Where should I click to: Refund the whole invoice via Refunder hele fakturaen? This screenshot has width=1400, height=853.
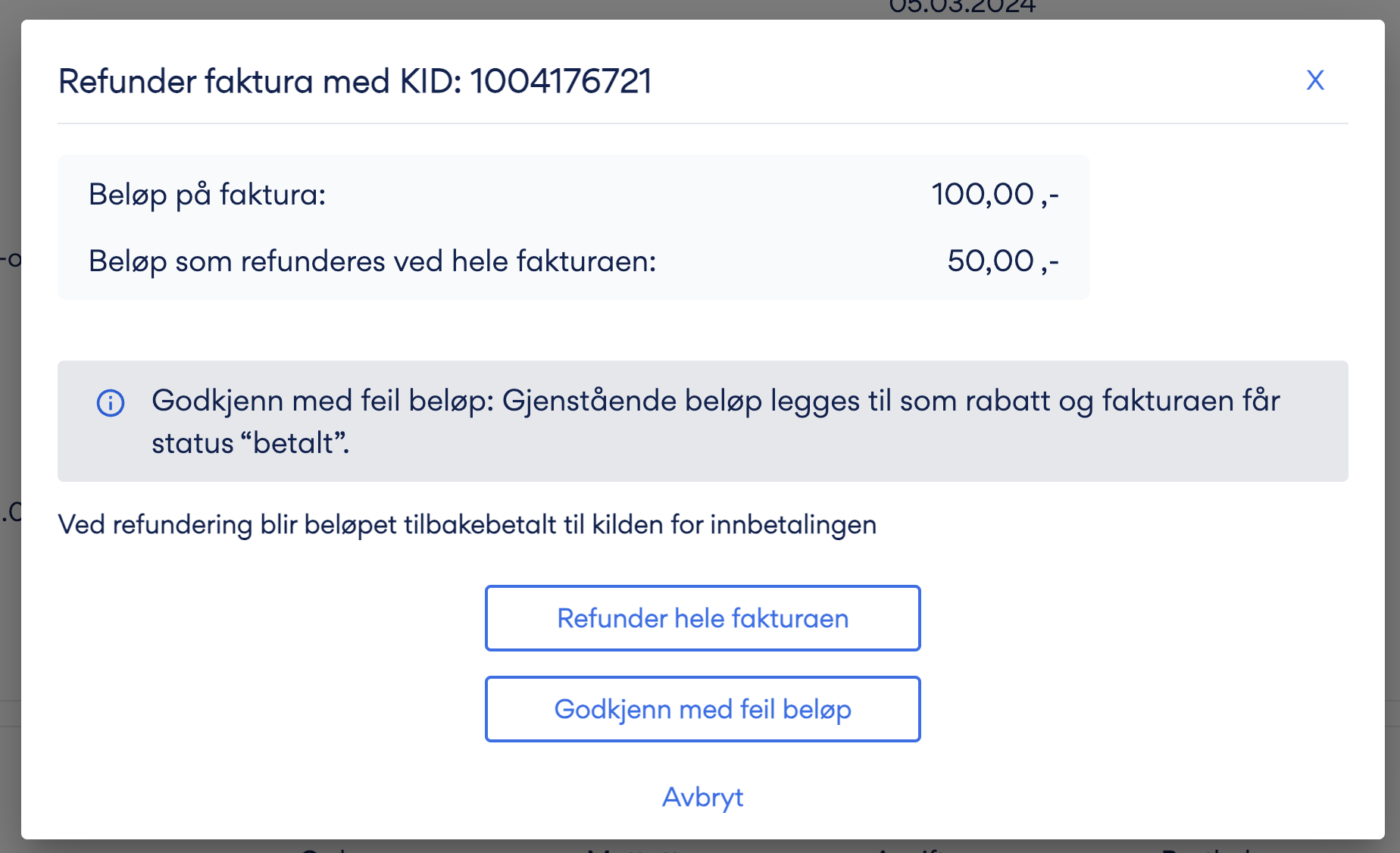click(702, 618)
